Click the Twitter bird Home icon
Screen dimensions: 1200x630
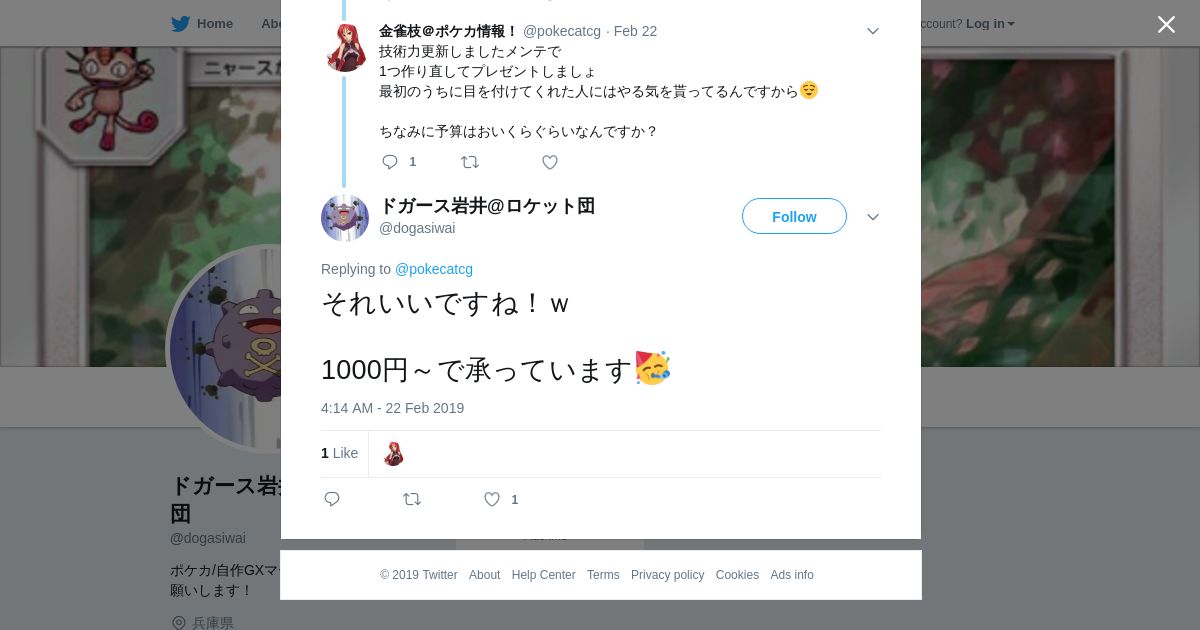180,23
